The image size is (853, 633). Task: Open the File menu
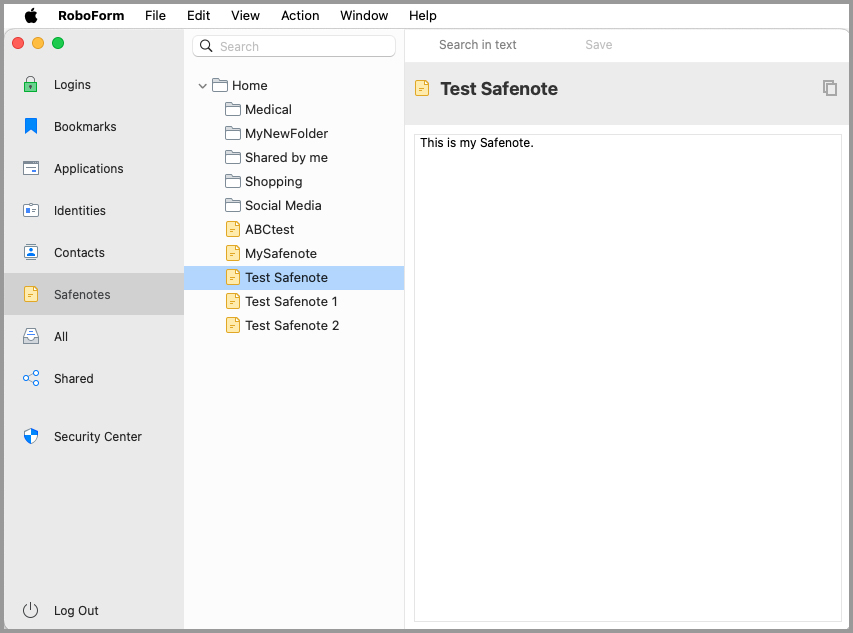155,16
